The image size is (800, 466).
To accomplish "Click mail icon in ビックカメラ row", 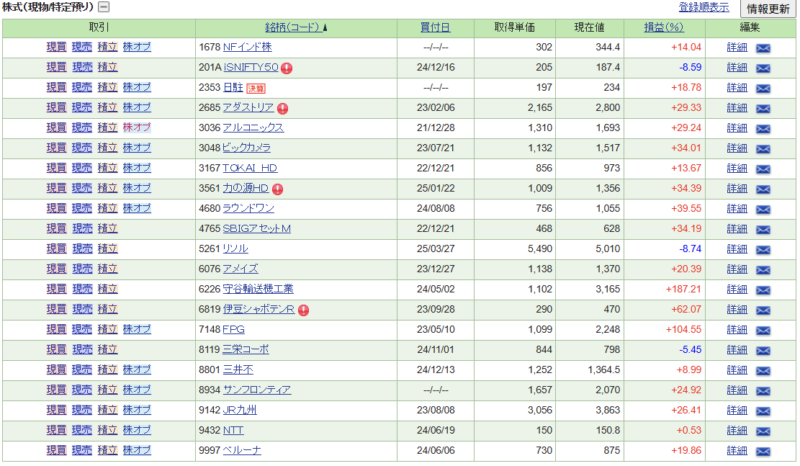I will point(763,149).
